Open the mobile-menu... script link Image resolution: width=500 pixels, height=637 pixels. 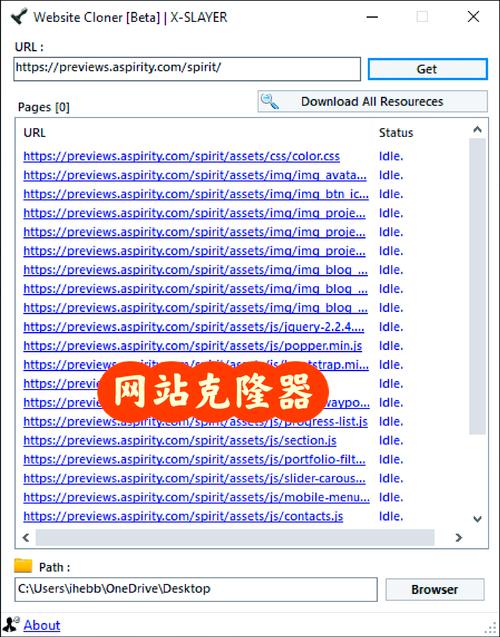click(197, 497)
